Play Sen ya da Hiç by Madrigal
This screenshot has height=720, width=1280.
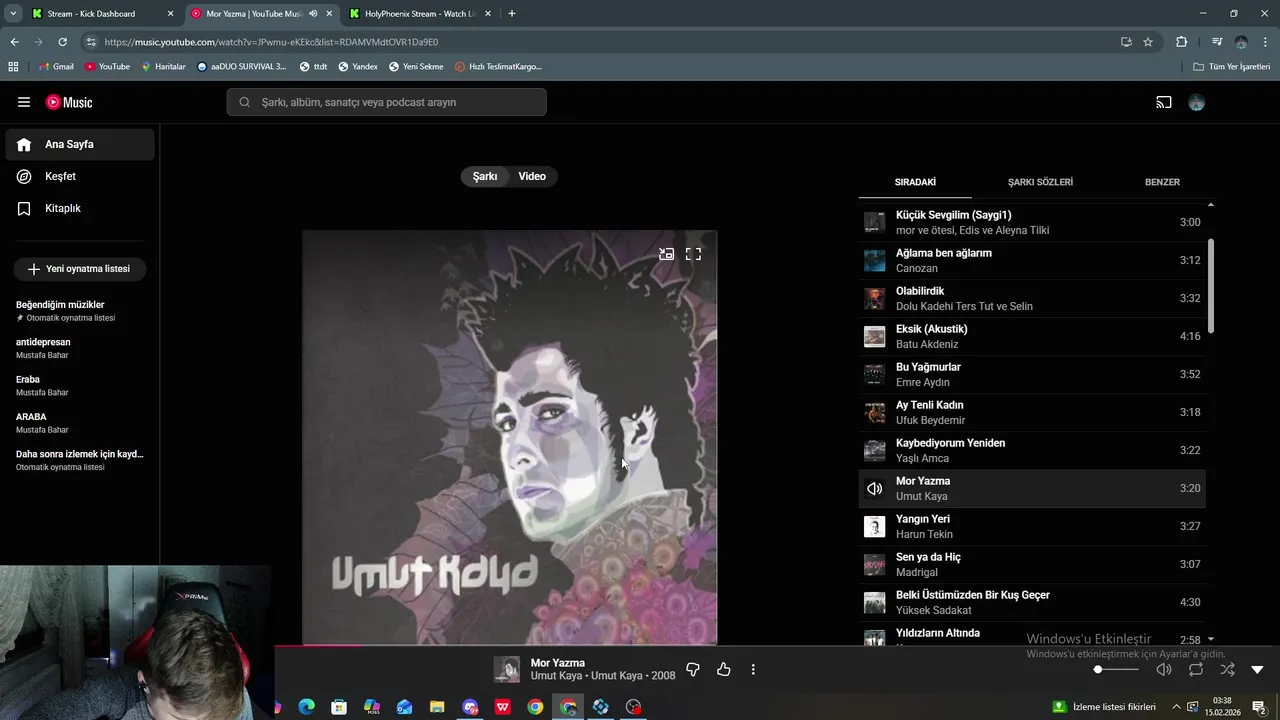(x=1032, y=564)
